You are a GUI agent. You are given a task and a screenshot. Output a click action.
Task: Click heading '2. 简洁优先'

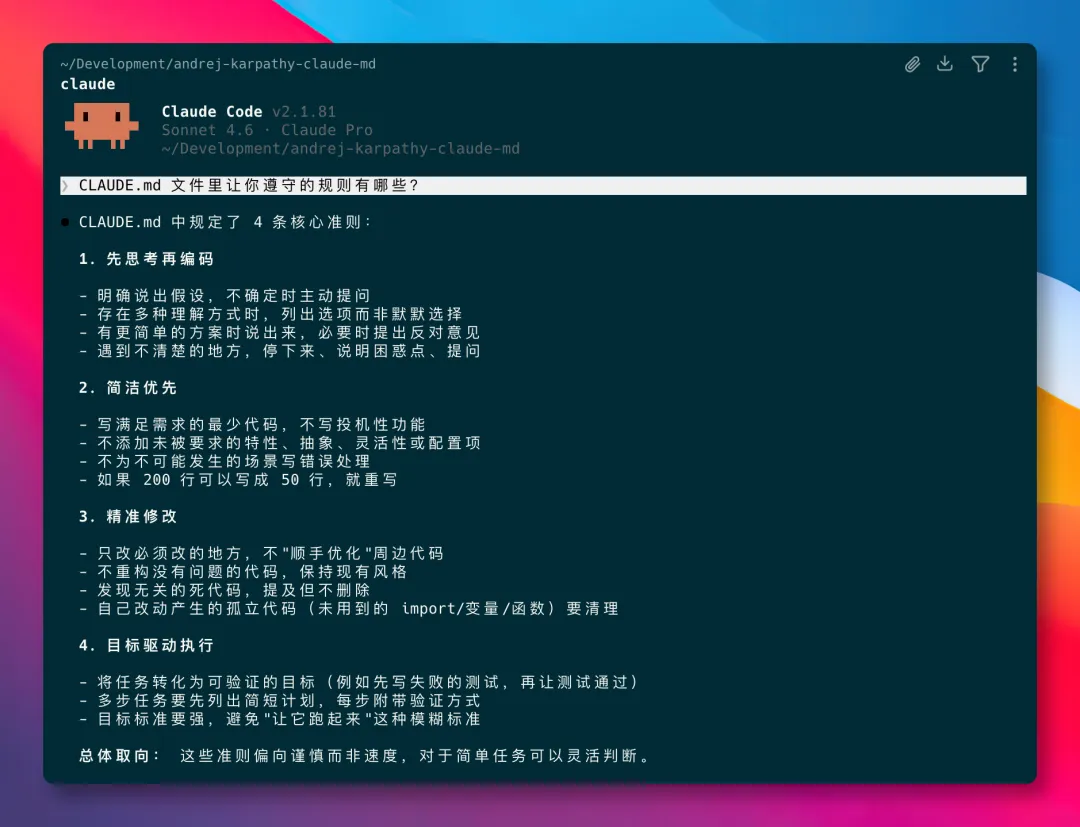128,388
